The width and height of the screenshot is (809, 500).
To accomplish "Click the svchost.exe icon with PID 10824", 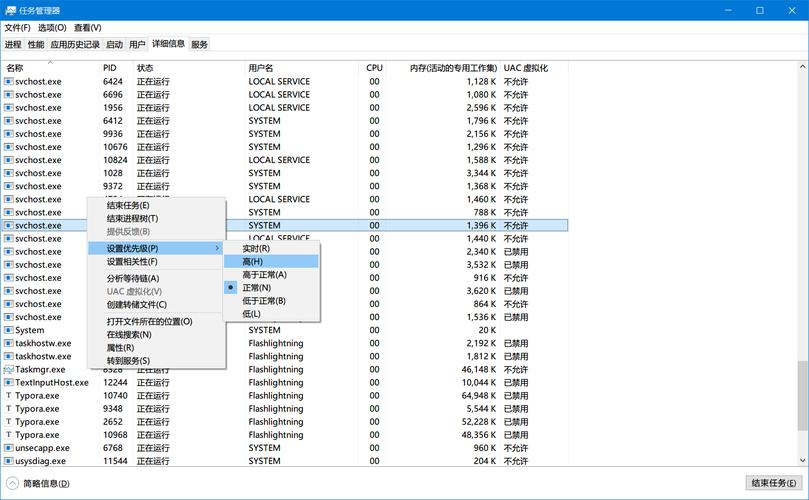I will pyautogui.click(x=9, y=160).
